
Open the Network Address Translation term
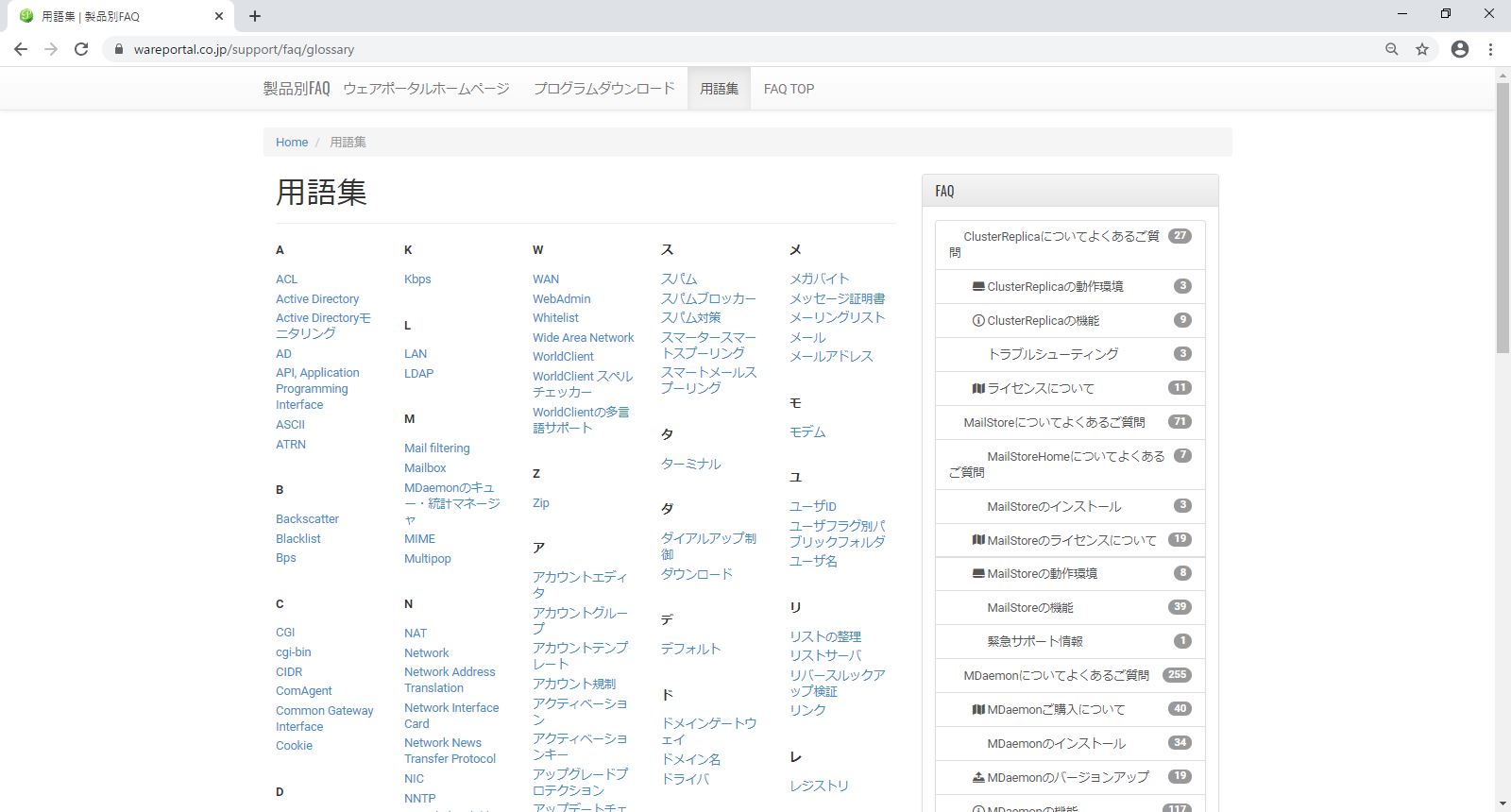(450, 680)
